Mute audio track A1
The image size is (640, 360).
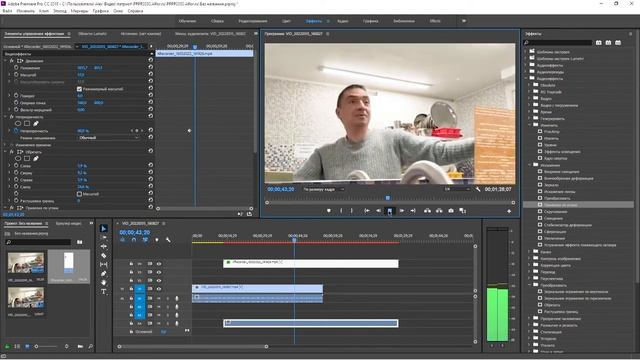pos(159,298)
